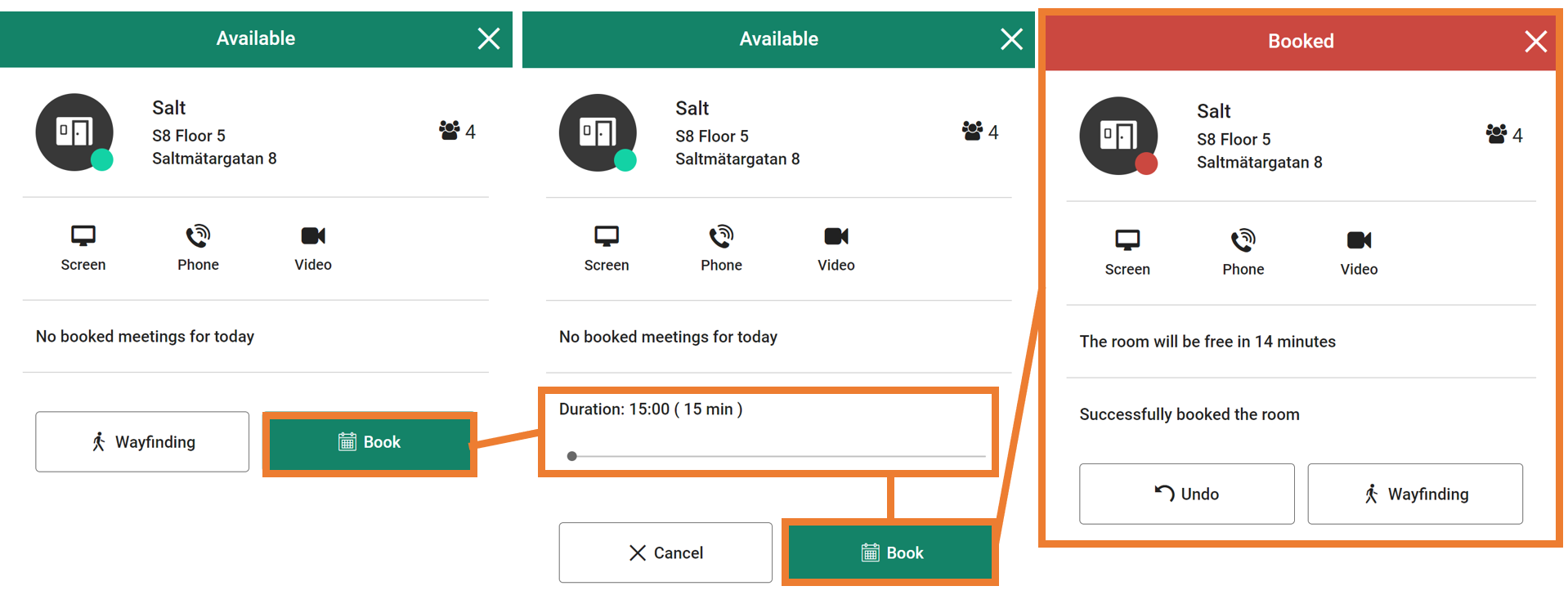Viewport: 1568px width, 595px height.
Task: Cancel the booking in the middle panel
Action: point(665,553)
